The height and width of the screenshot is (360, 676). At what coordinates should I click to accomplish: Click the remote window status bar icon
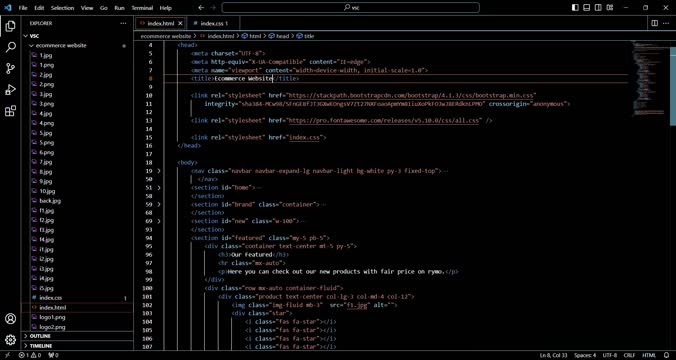[x=7, y=356]
